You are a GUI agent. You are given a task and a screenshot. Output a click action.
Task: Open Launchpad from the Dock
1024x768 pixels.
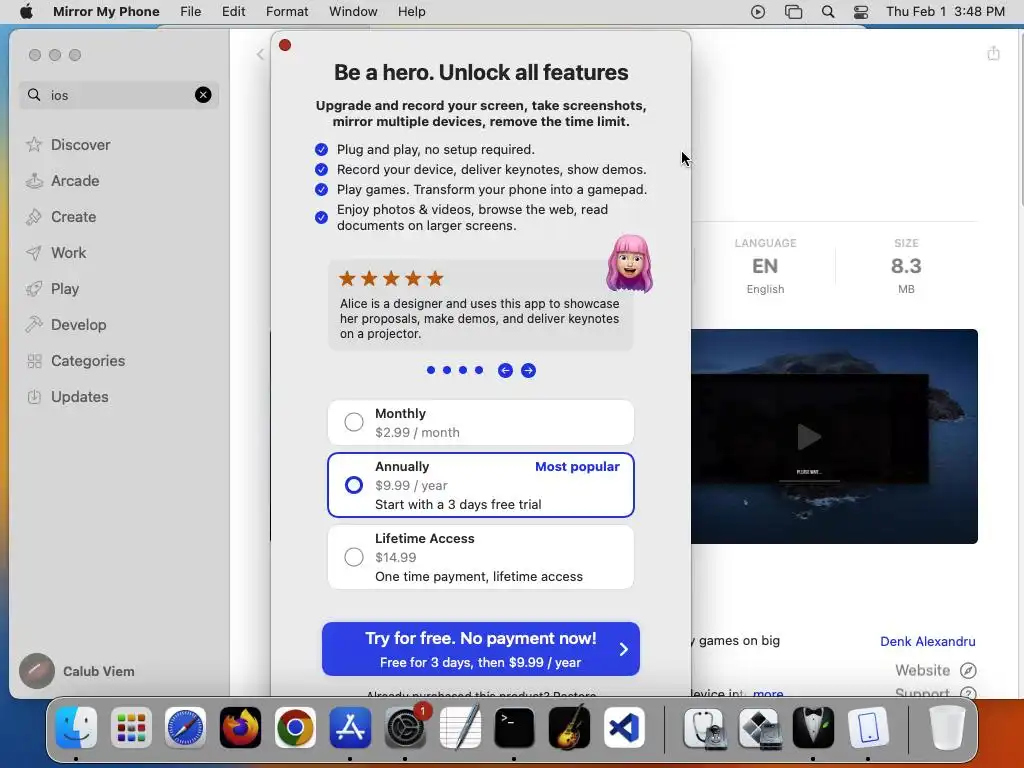(x=131, y=728)
